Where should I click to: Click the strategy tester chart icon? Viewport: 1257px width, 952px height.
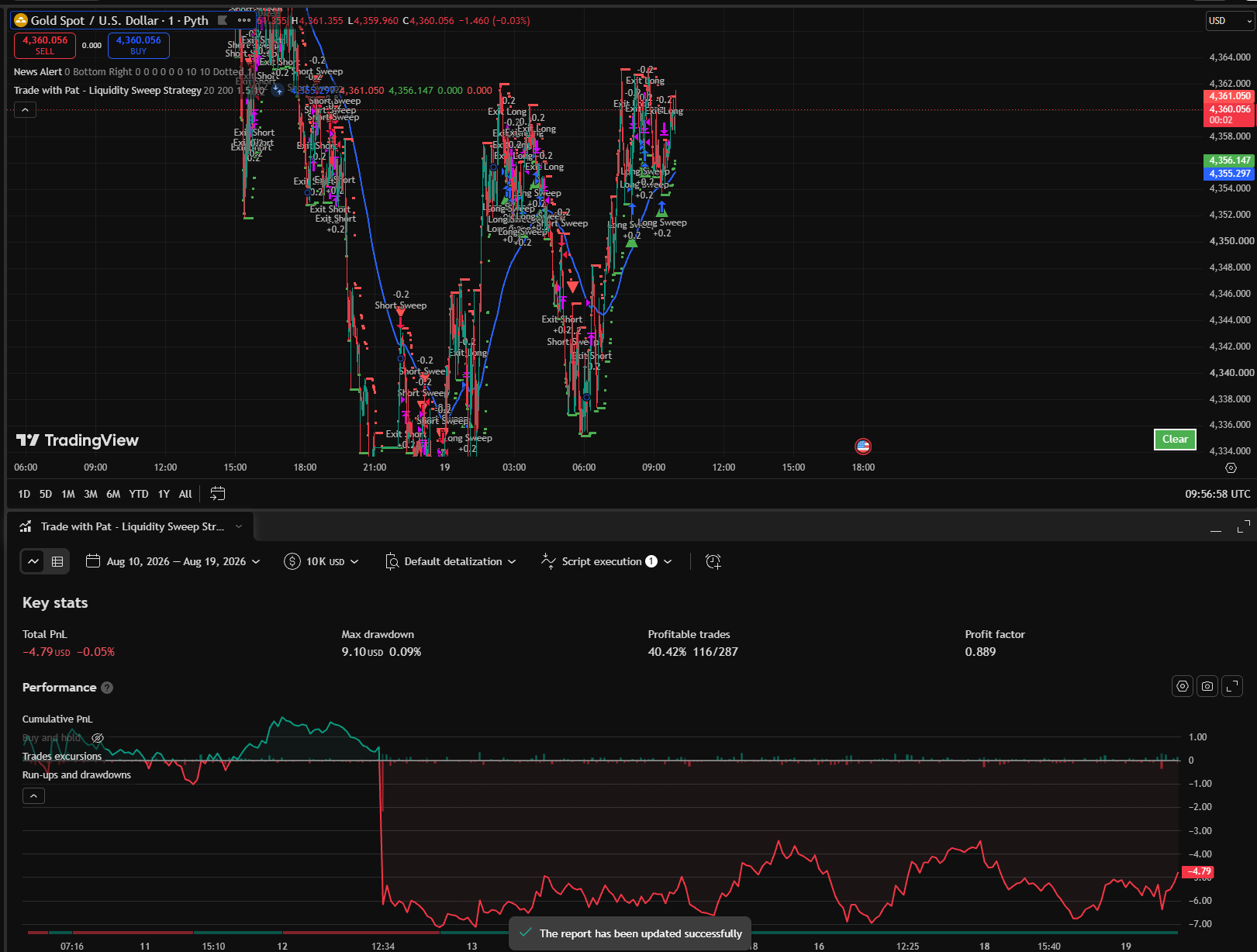(x=26, y=526)
